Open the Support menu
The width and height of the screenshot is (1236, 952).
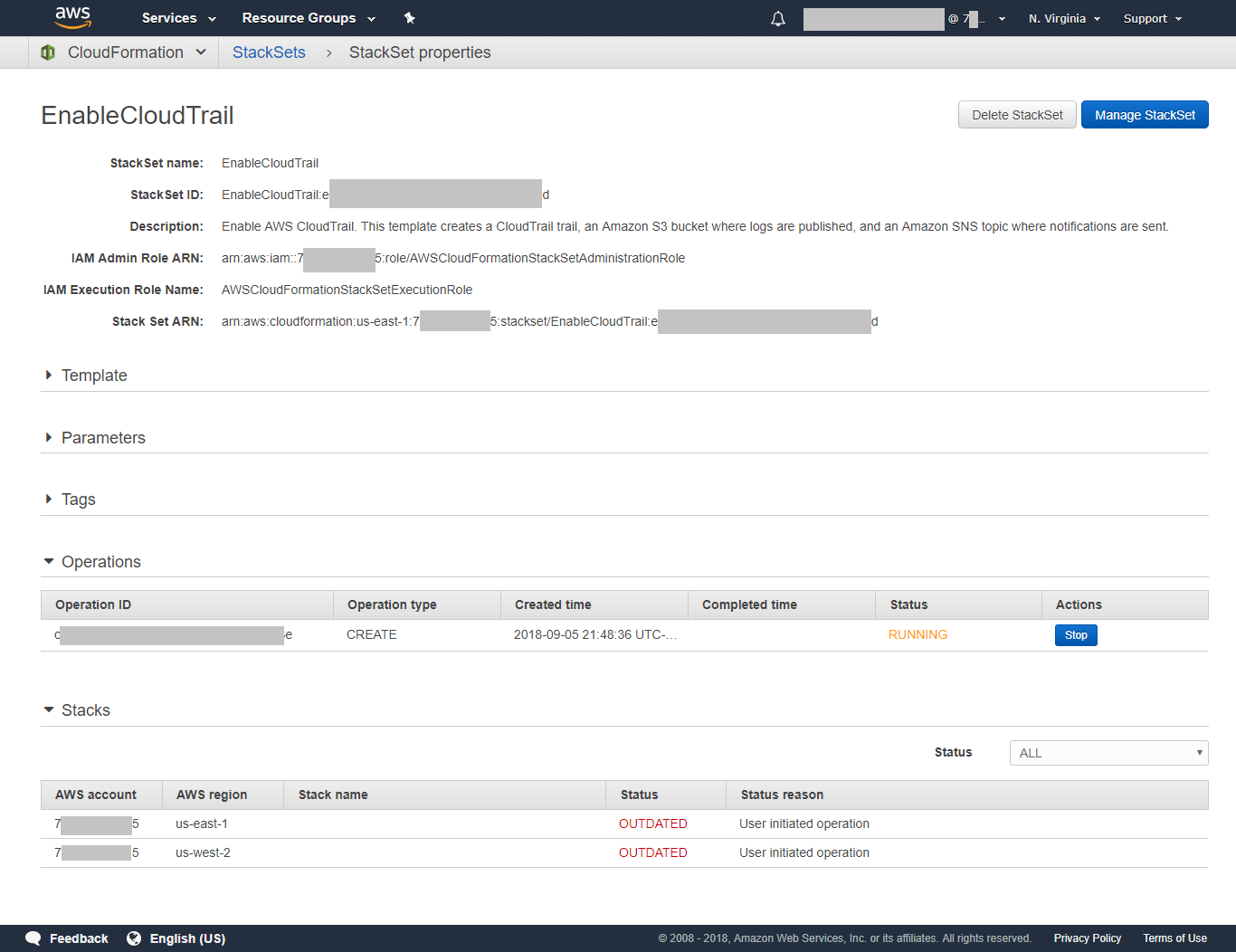click(x=1153, y=18)
